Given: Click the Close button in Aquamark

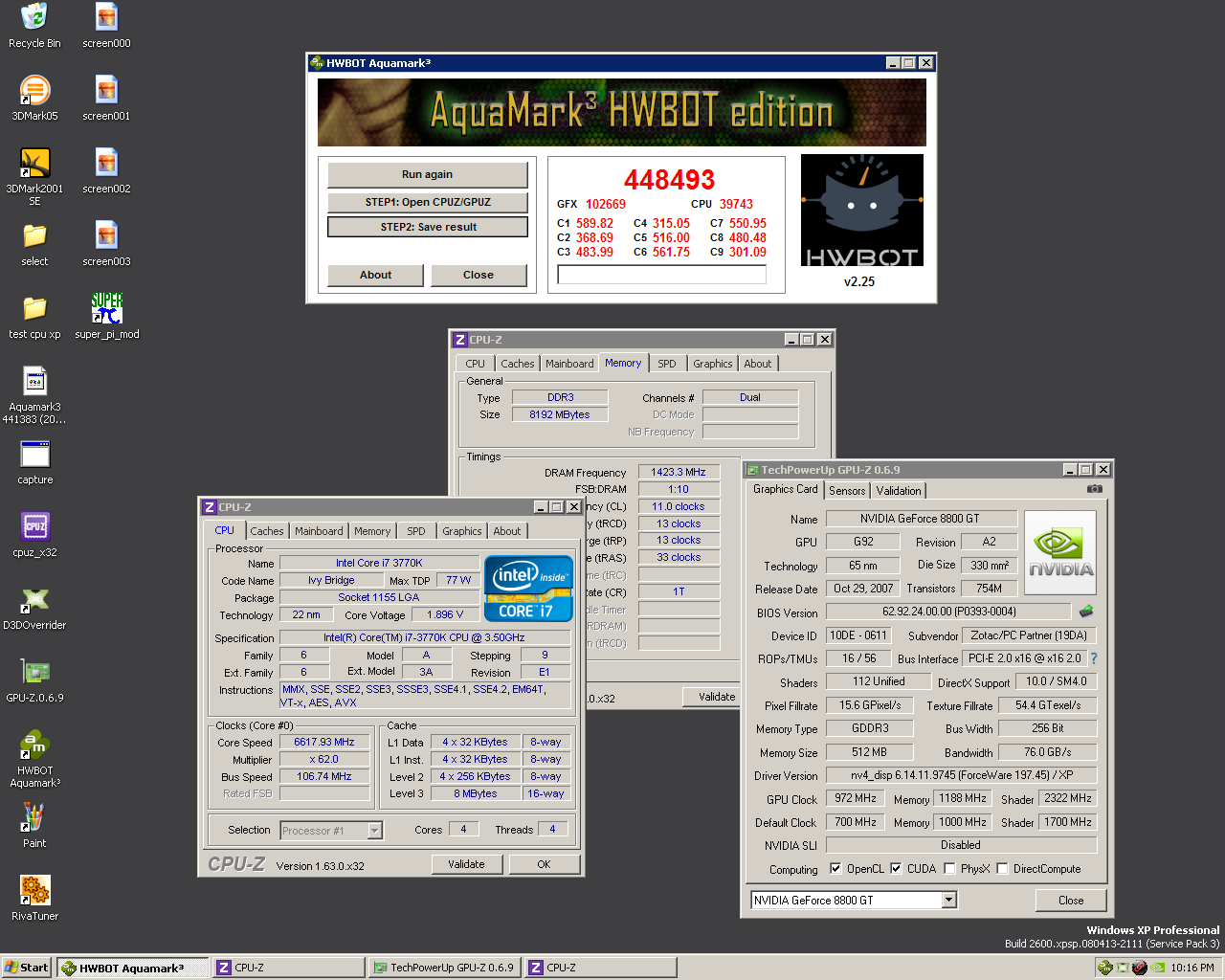Looking at the screenshot, I should (x=479, y=275).
